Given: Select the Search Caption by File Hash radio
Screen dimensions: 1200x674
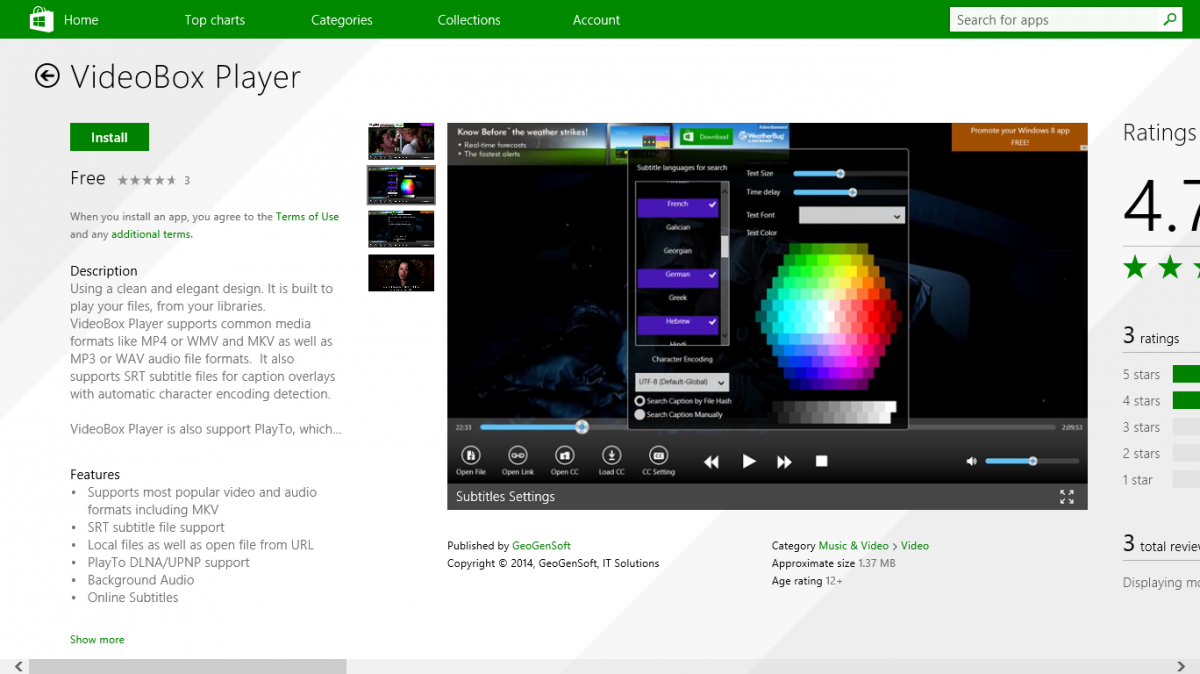Looking at the screenshot, I should [641, 401].
